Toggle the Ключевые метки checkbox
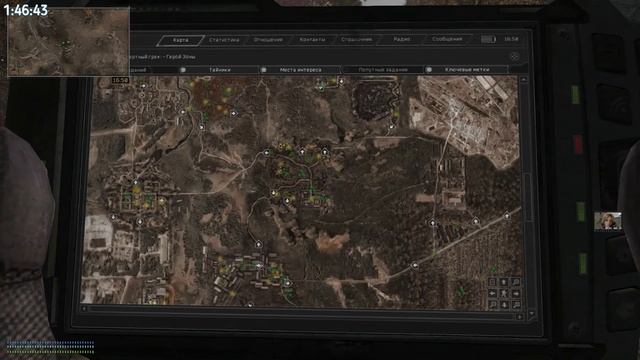The image size is (640, 360). click(429, 70)
